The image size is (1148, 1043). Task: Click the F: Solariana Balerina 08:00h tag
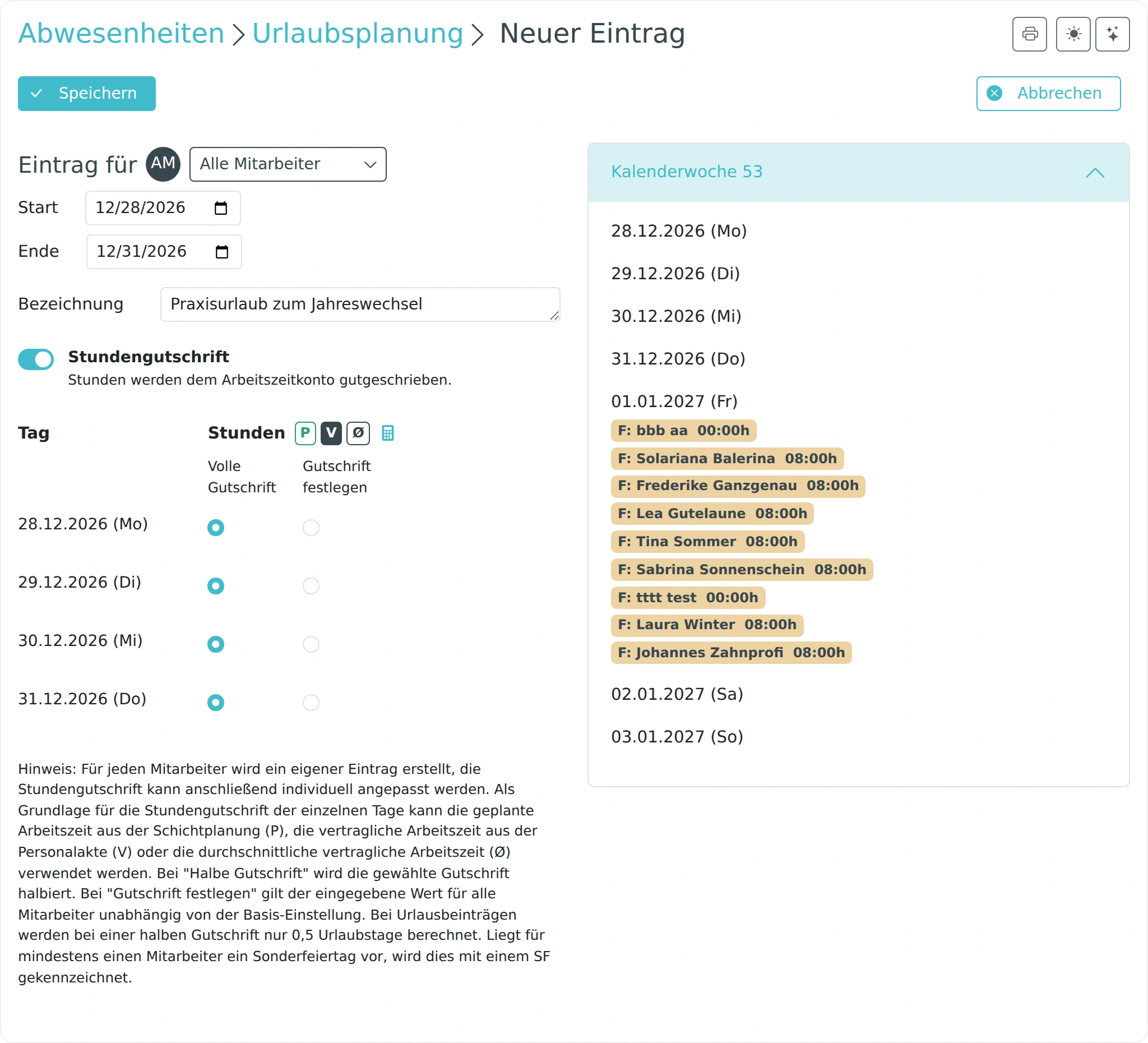727,459
